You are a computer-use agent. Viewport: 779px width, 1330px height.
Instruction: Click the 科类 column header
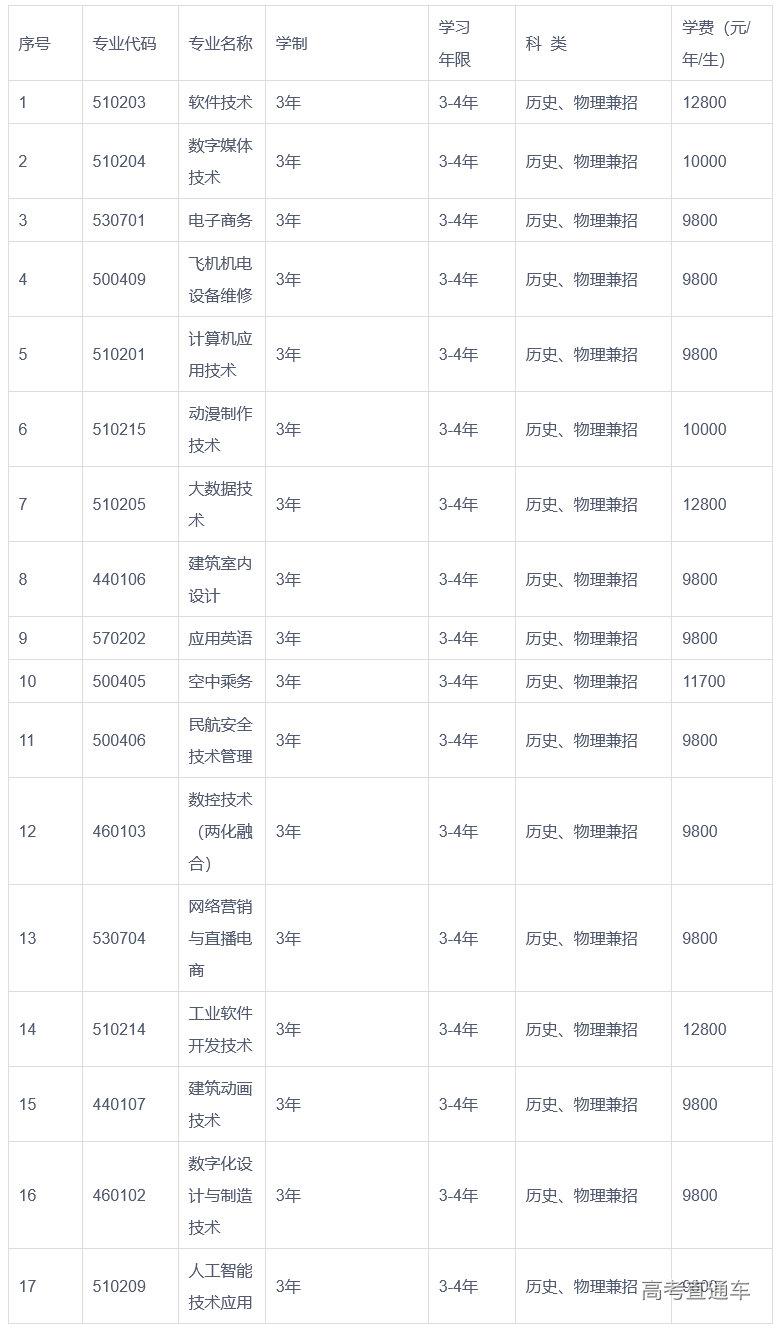546,44
